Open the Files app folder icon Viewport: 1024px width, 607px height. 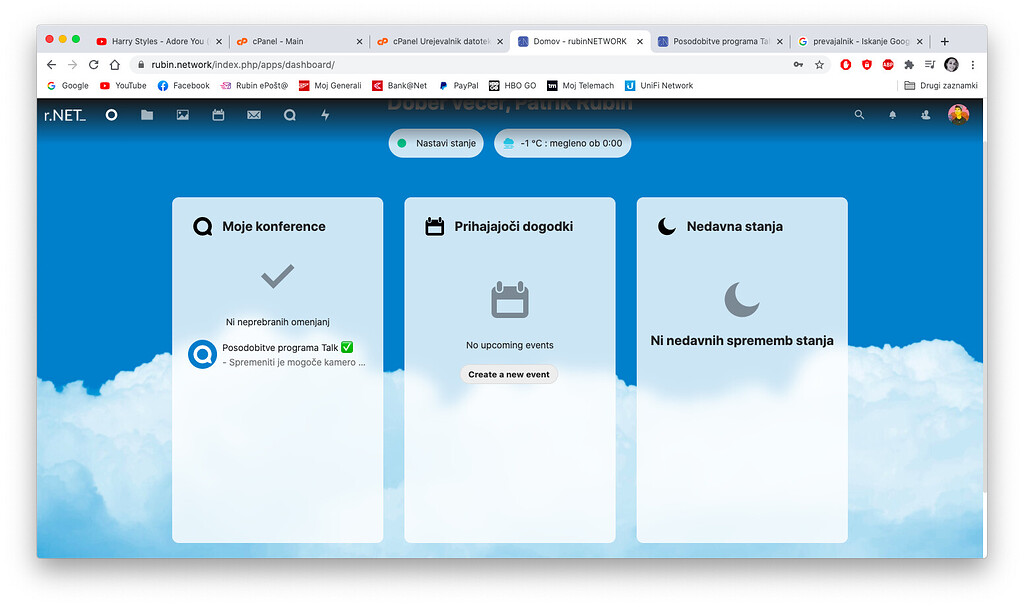pyautogui.click(x=147, y=115)
